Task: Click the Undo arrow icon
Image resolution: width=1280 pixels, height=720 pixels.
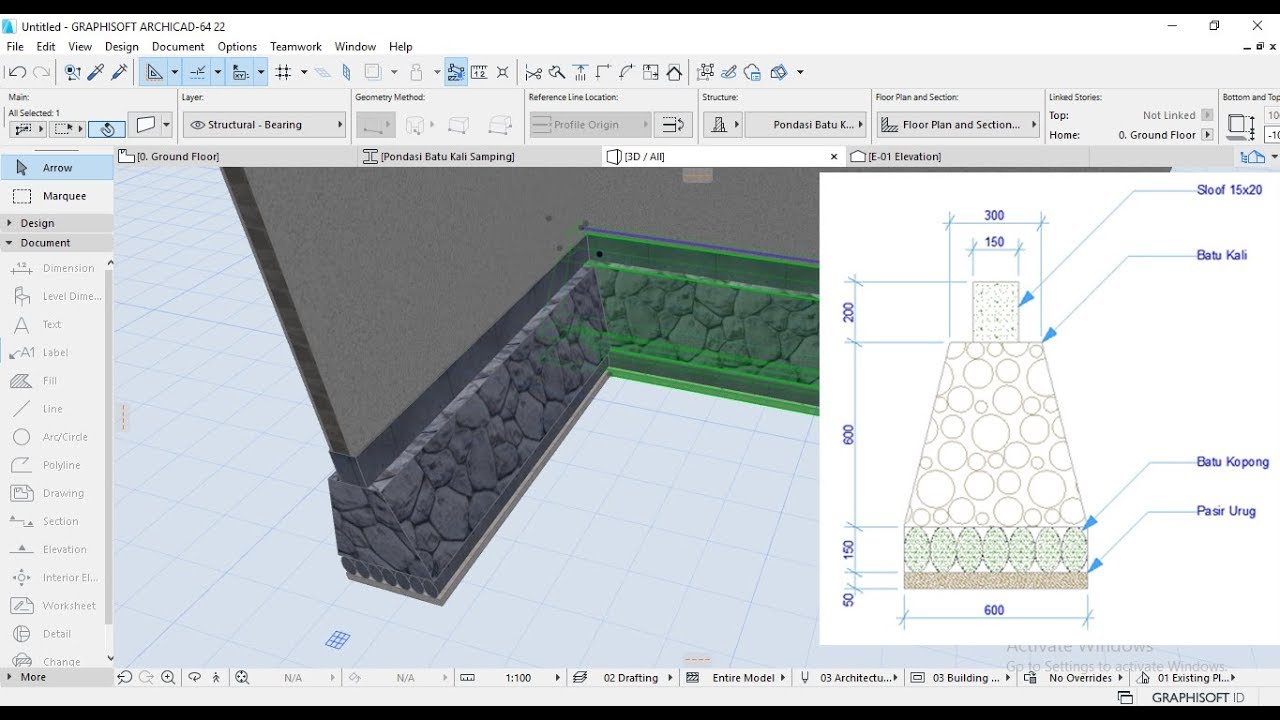Action: click(16, 72)
